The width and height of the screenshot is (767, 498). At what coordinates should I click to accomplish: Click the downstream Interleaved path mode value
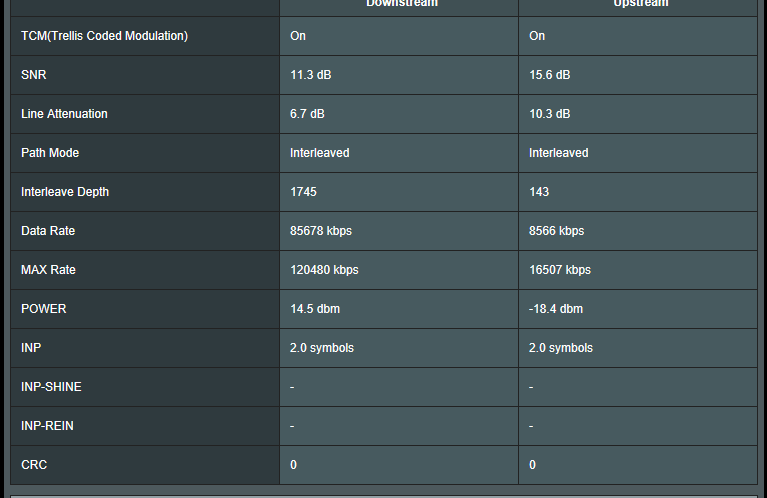pos(320,153)
